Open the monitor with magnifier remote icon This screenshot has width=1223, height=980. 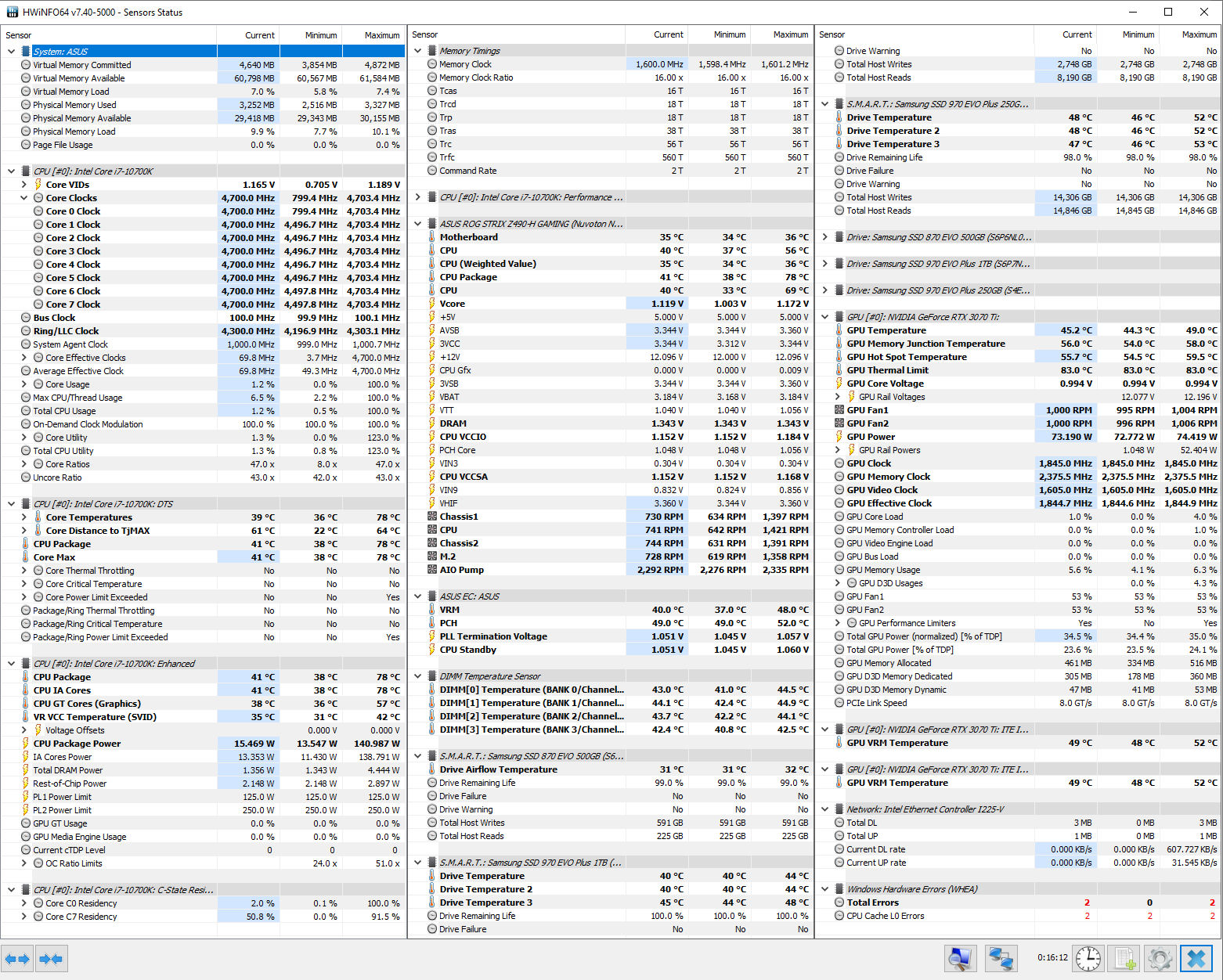[x=959, y=959]
